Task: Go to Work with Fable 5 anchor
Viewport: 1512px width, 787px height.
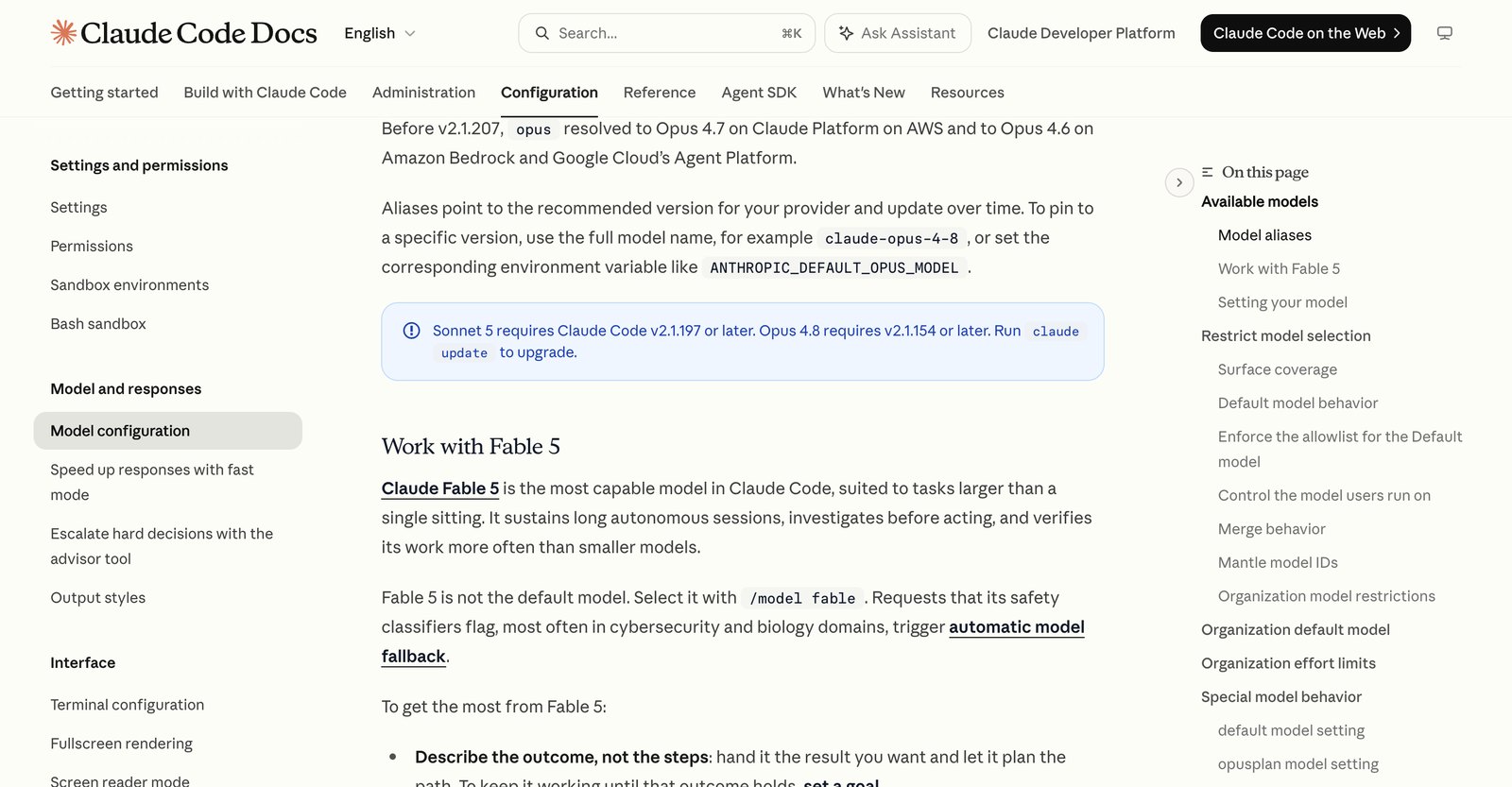Action: (1279, 269)
